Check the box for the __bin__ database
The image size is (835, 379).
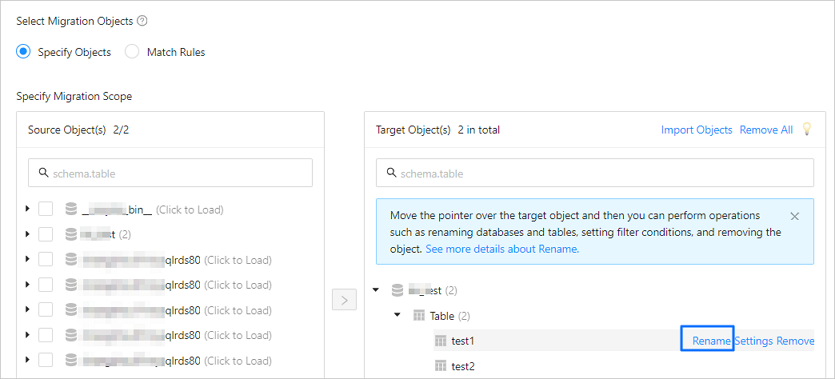pos(46,209)
